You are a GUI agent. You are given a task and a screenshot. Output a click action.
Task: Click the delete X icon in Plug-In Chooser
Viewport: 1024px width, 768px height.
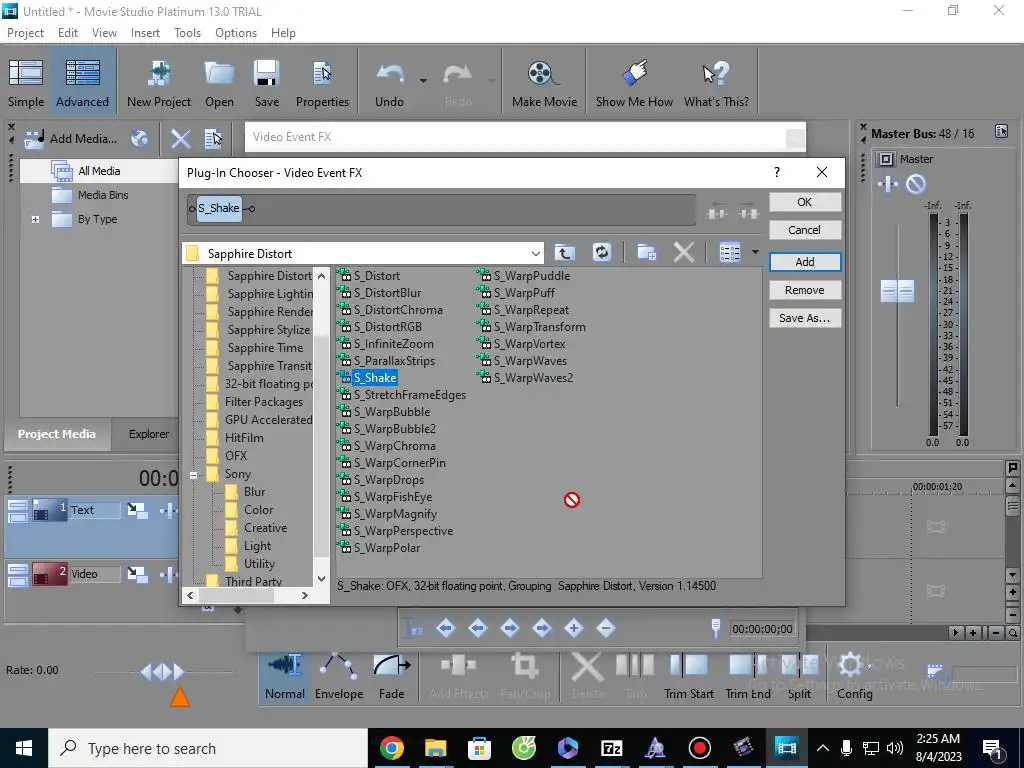[x=683, y=252]
